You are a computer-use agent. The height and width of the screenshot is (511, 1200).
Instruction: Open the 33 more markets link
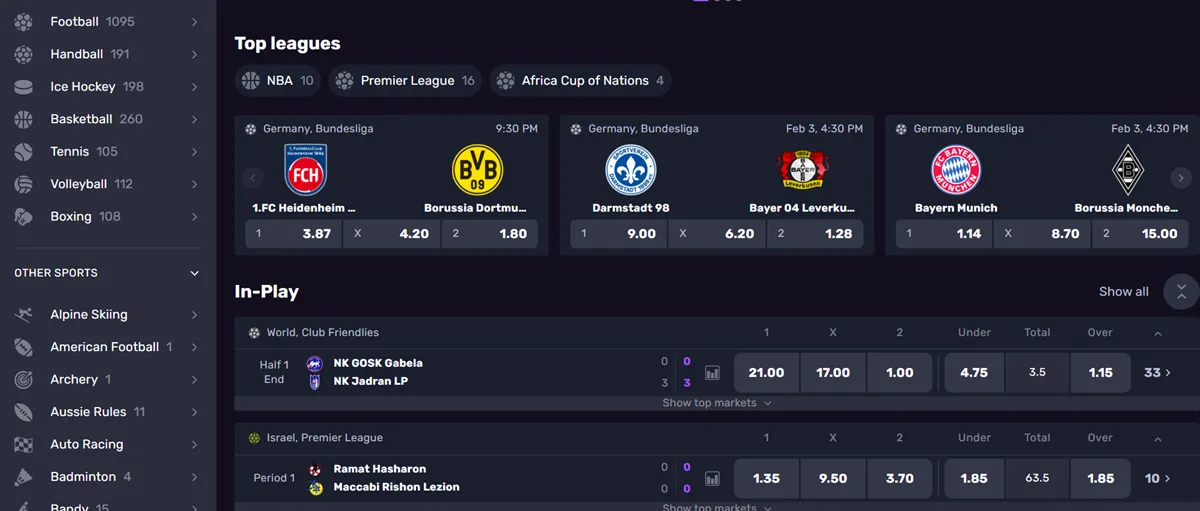(x=1157, y=373)
